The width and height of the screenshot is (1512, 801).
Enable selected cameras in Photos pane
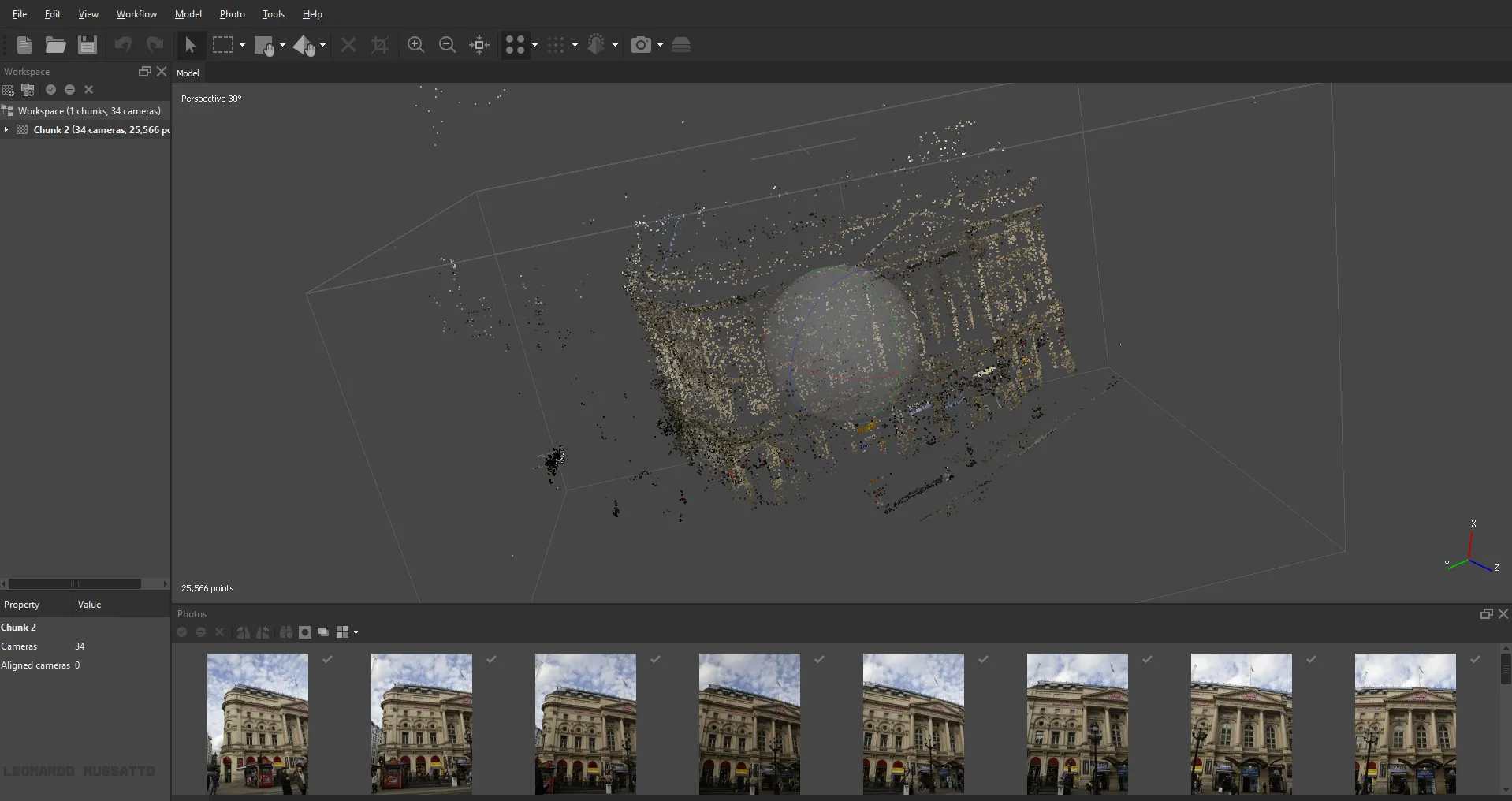181,632
